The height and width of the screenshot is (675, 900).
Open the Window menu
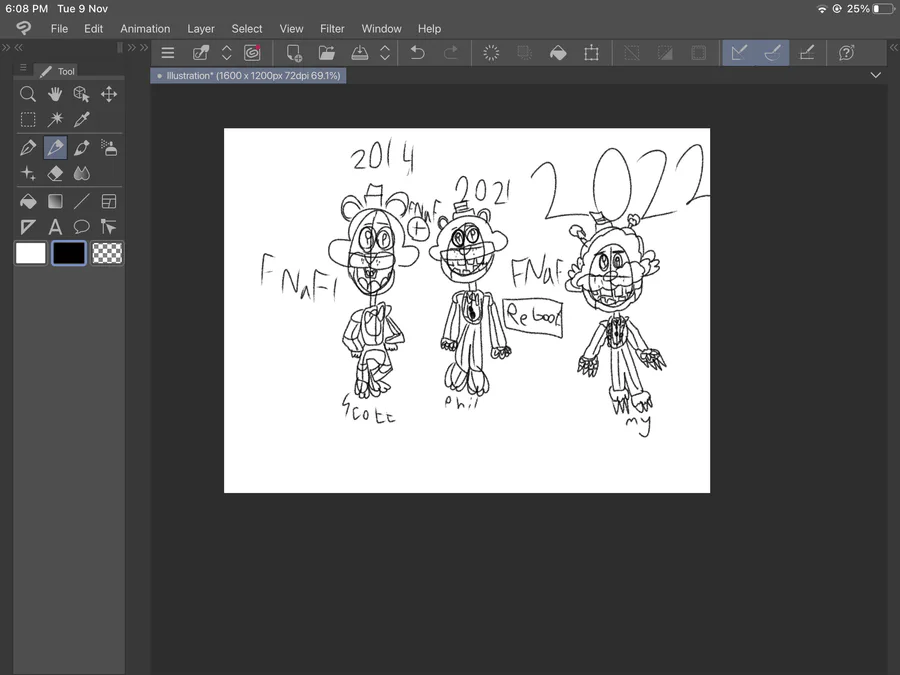coord(382,29)
